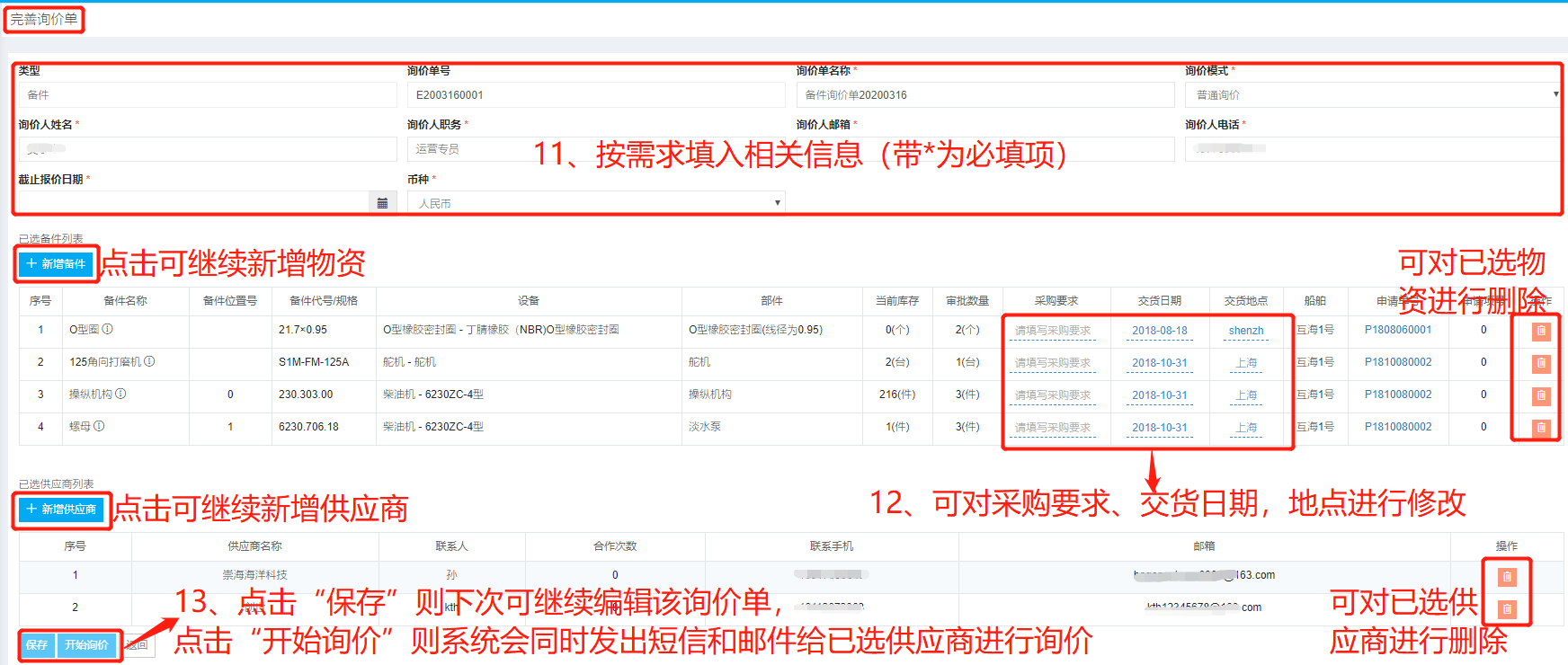Click supplier name 崇海海洋科技
The width and height of the screenshot is (1568, 665).
[254, 575]
